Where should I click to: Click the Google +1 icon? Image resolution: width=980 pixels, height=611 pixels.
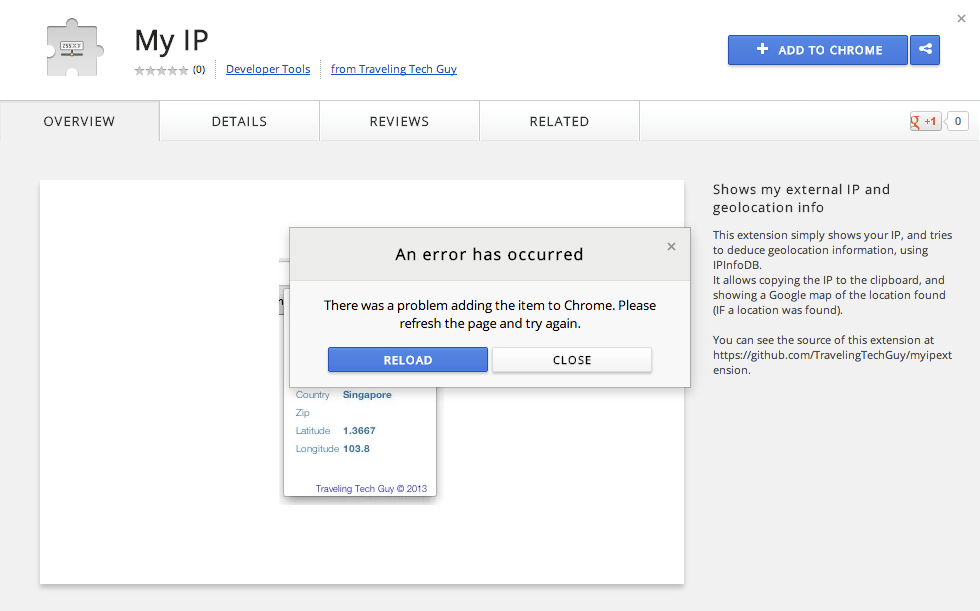tap(925, 121)
